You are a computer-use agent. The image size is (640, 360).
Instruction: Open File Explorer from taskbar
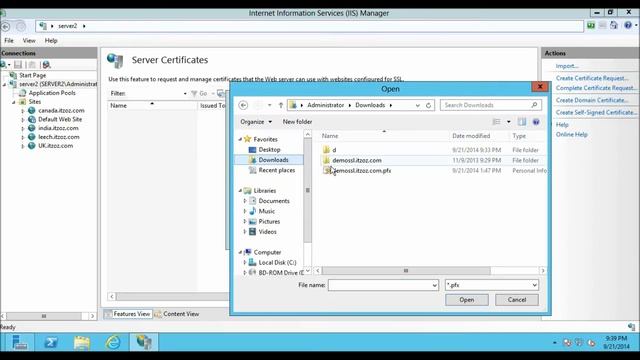82,342
